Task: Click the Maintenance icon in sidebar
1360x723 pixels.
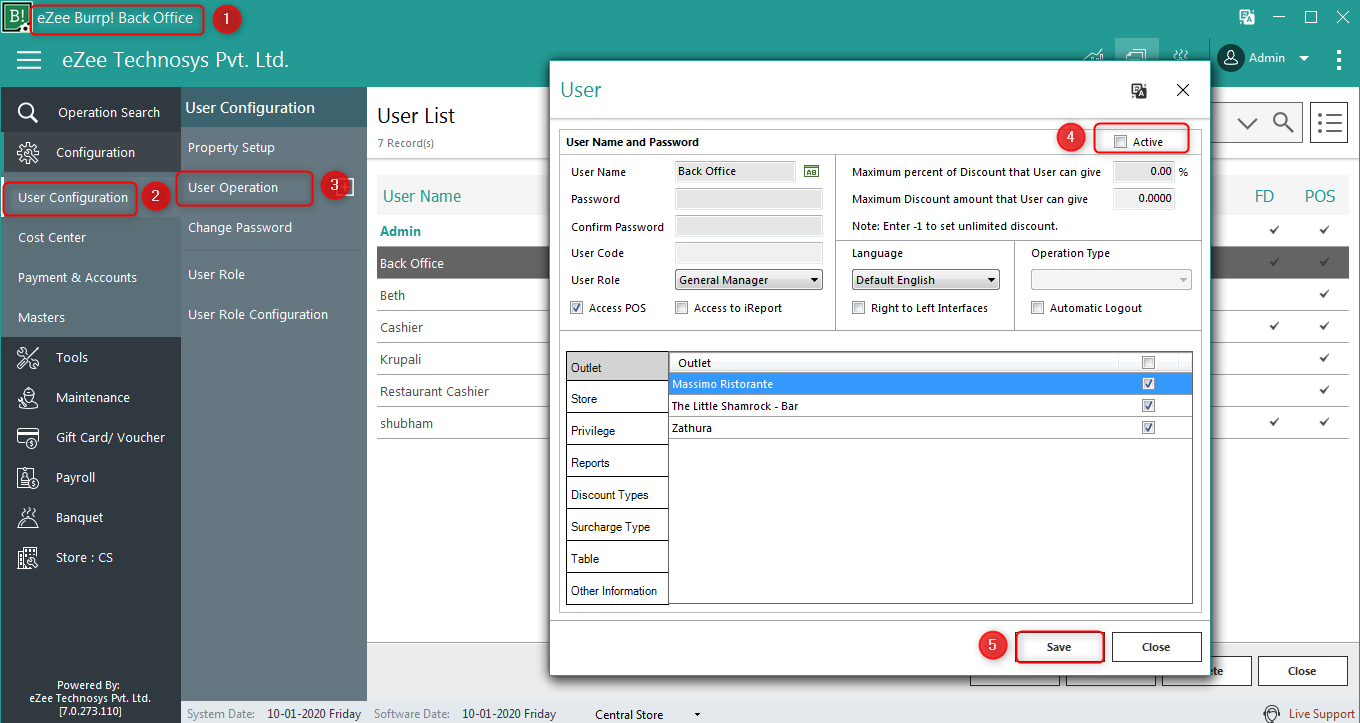Action: 28,397
